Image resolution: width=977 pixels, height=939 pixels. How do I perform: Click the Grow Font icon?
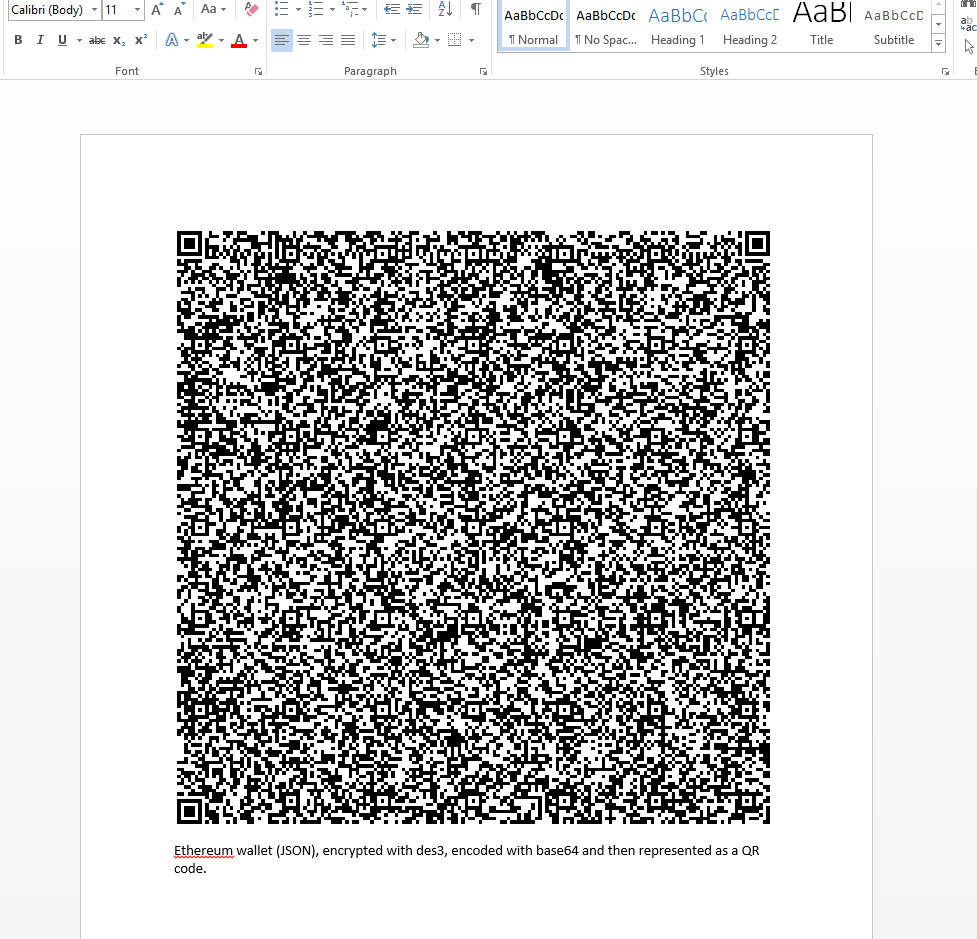(158, 9)
